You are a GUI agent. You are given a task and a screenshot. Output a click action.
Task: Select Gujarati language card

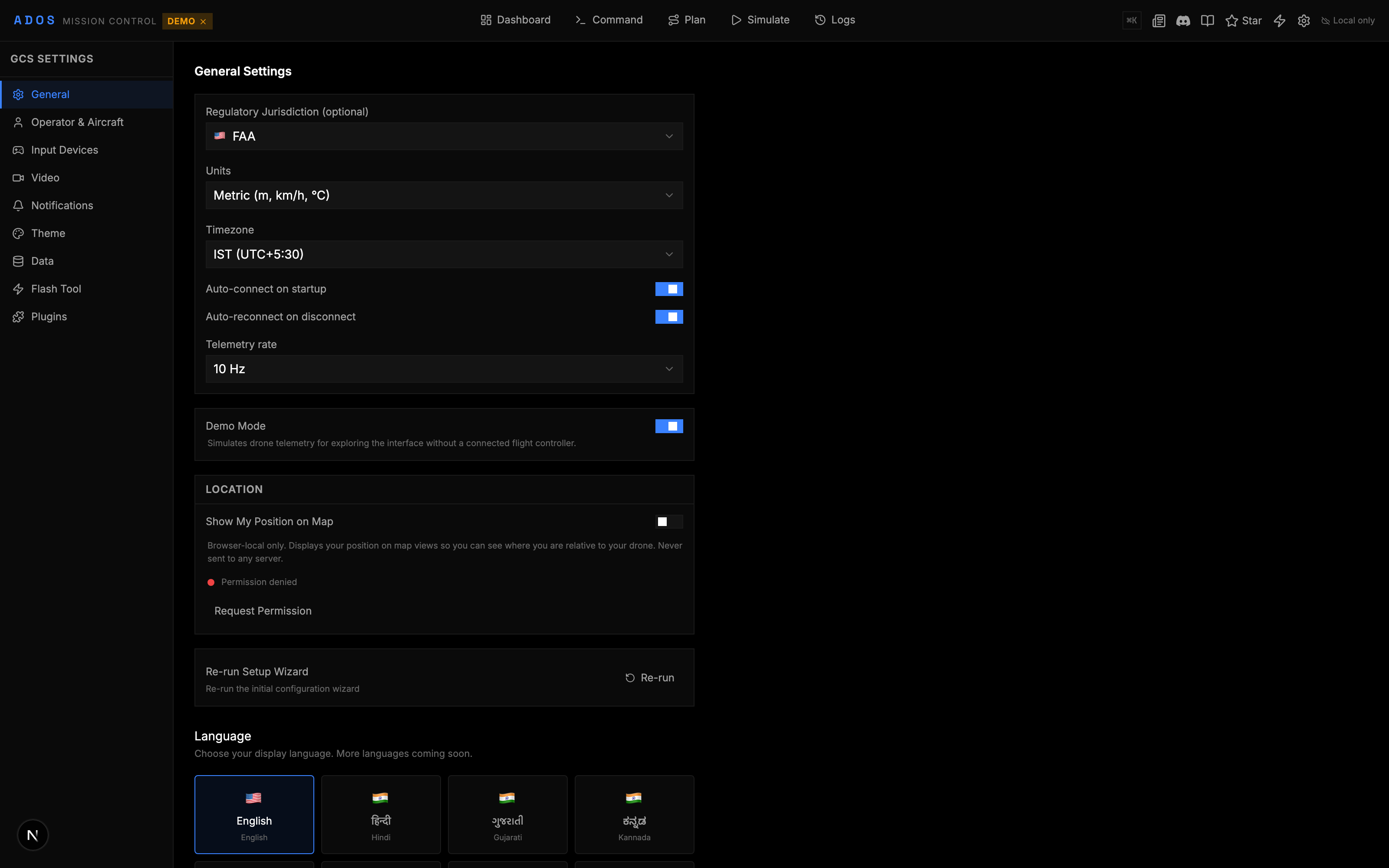point(507,814)
